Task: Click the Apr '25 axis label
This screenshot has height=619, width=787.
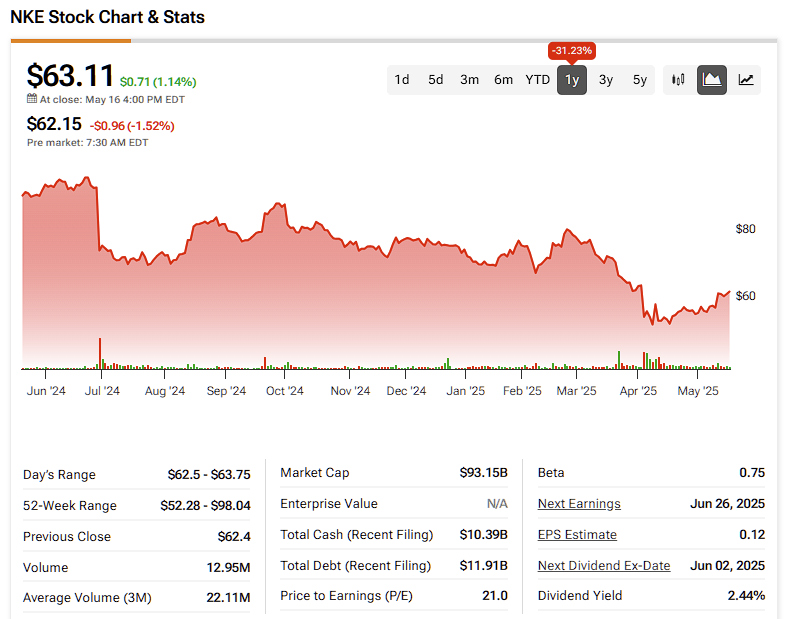Action: point(638,391)
